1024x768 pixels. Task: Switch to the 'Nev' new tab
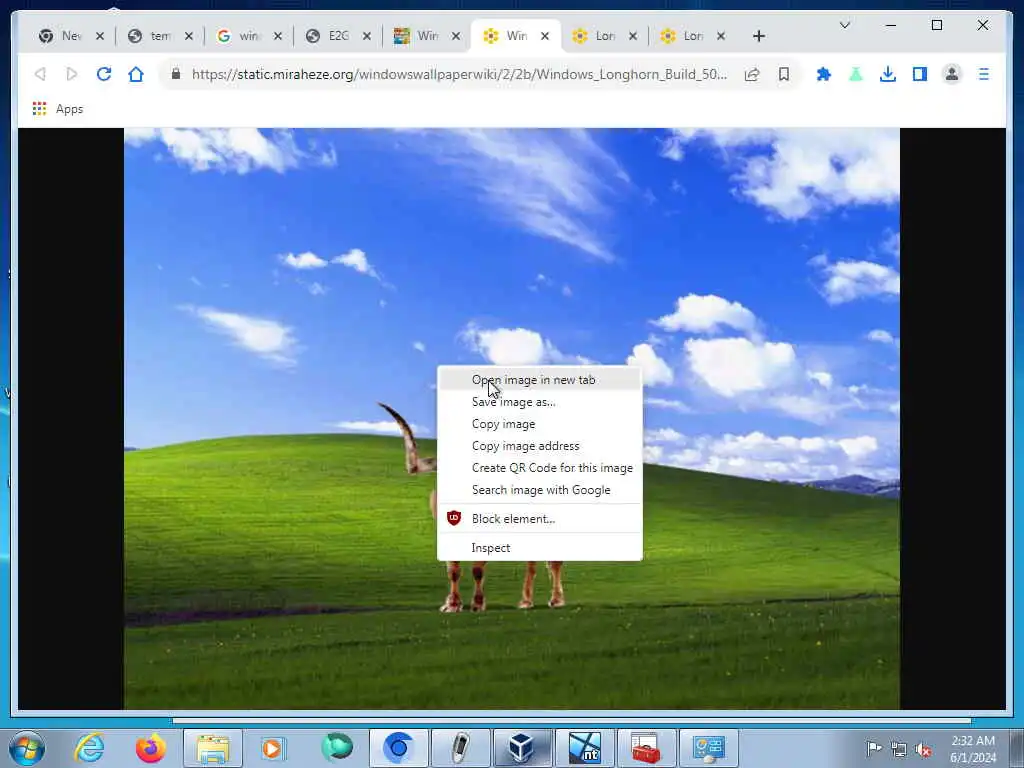pos(62,36)
